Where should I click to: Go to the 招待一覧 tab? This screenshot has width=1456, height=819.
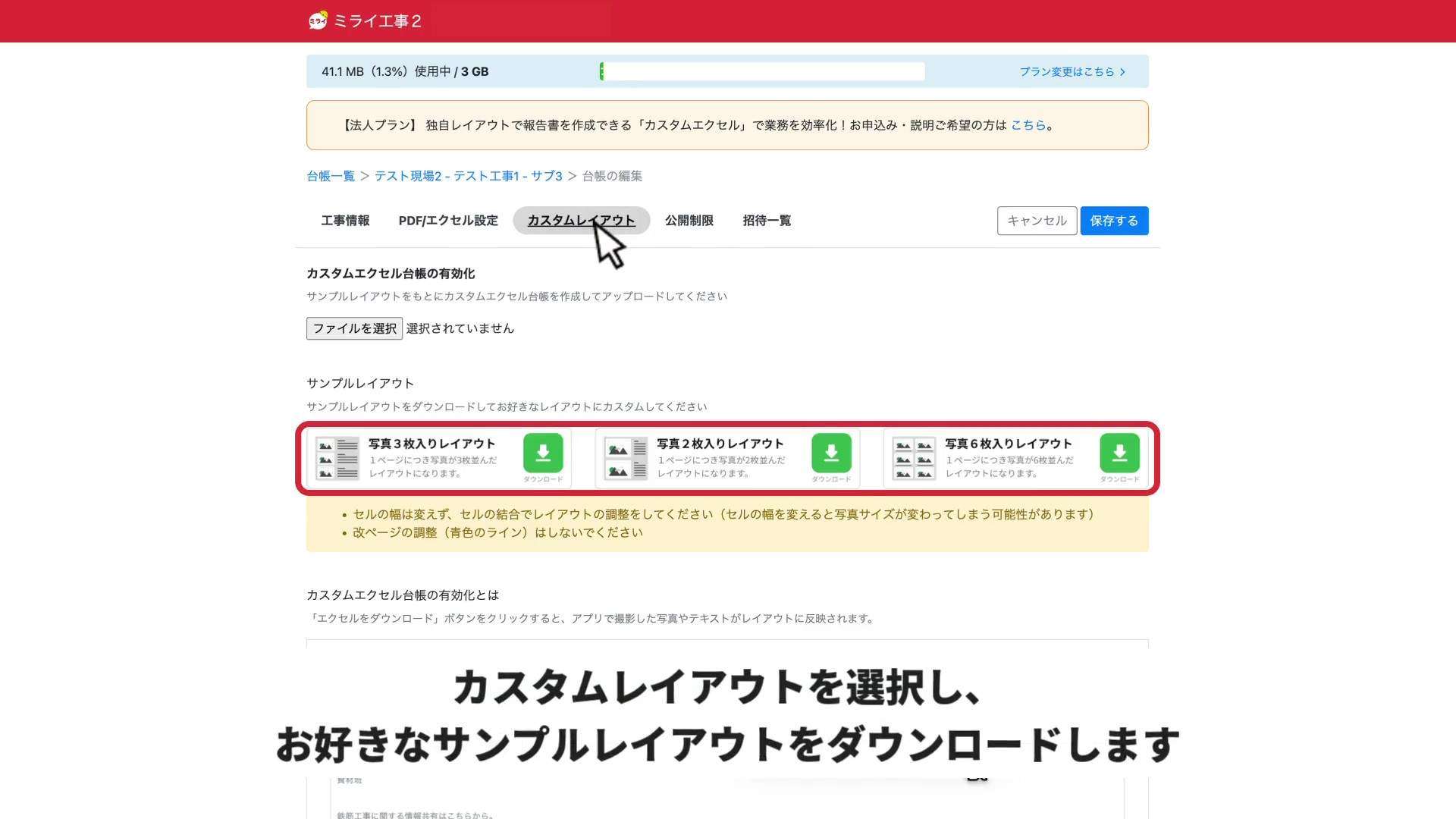click(x=767, y=221)
